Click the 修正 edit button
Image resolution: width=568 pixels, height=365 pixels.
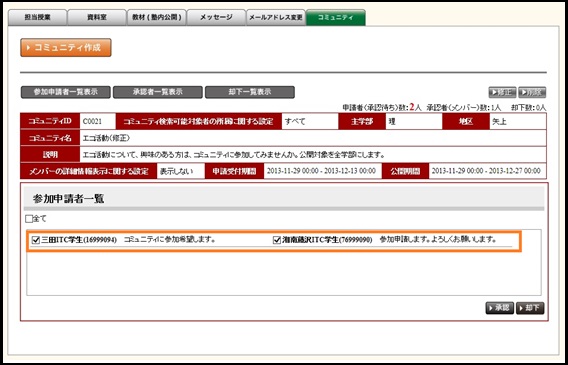[x=502, y=92]
